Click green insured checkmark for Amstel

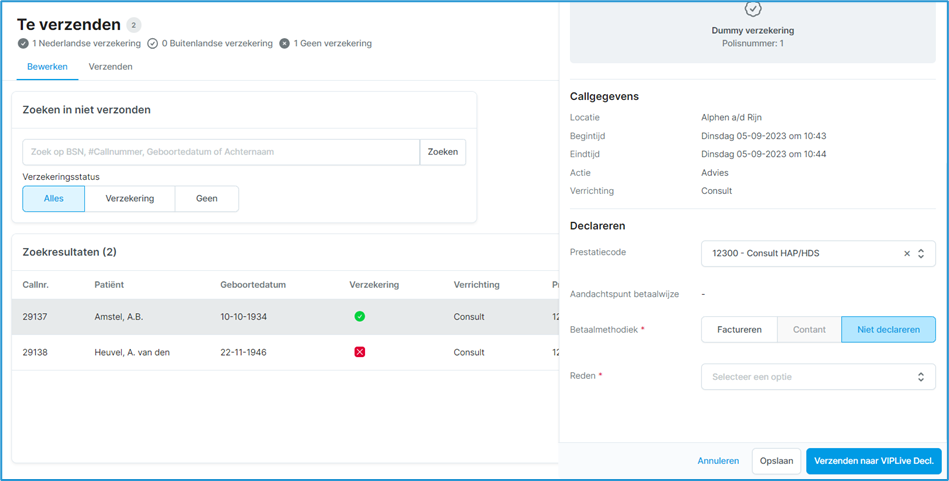359,317
